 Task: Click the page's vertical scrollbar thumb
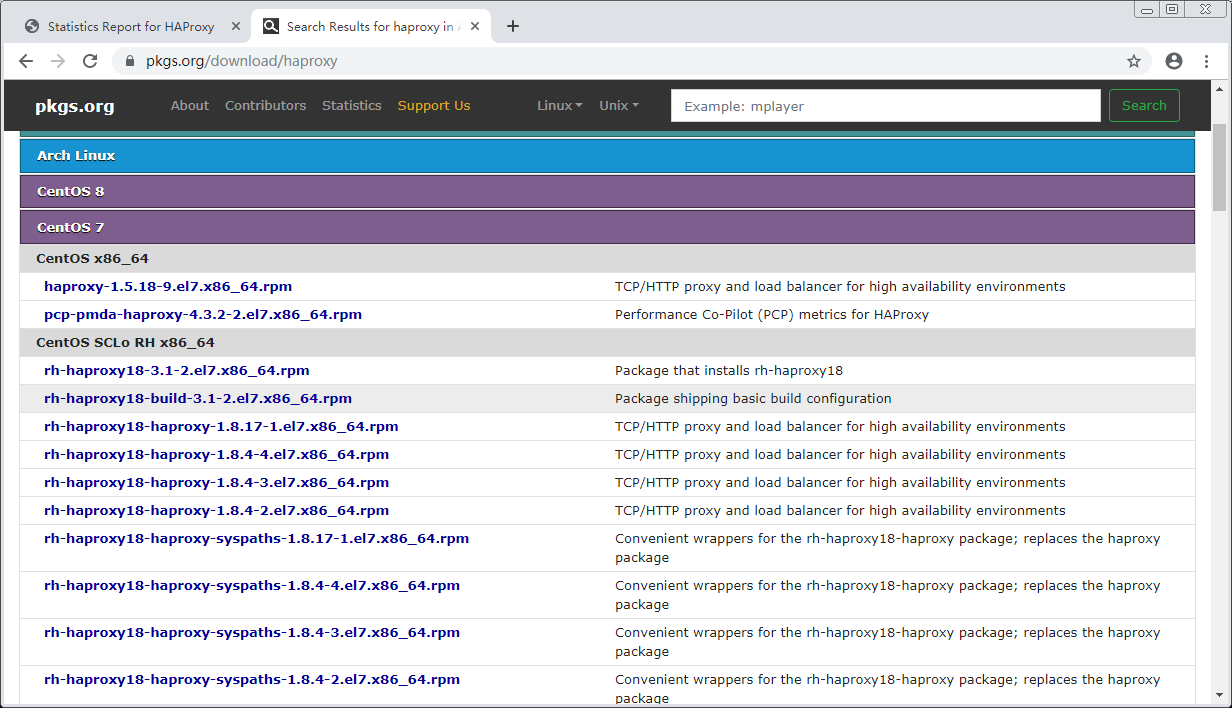pos(1219,168)
